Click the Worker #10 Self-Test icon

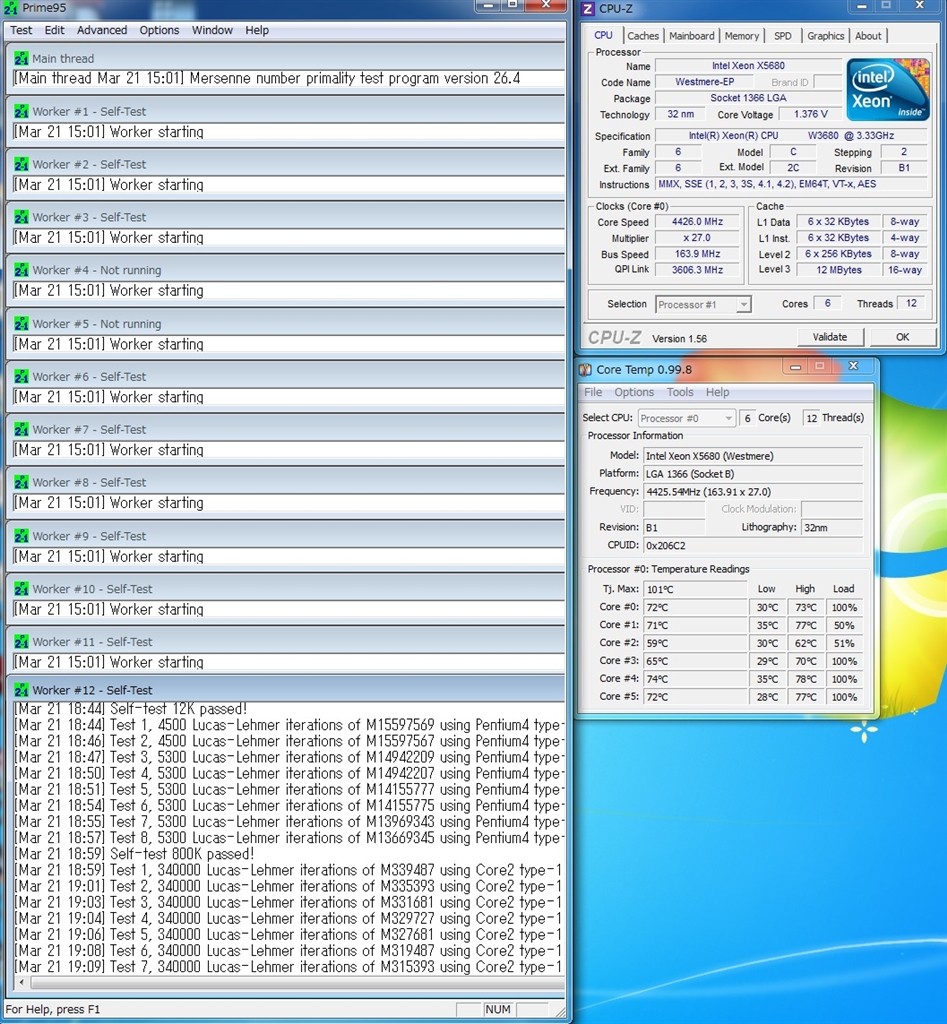click(21, 588)
